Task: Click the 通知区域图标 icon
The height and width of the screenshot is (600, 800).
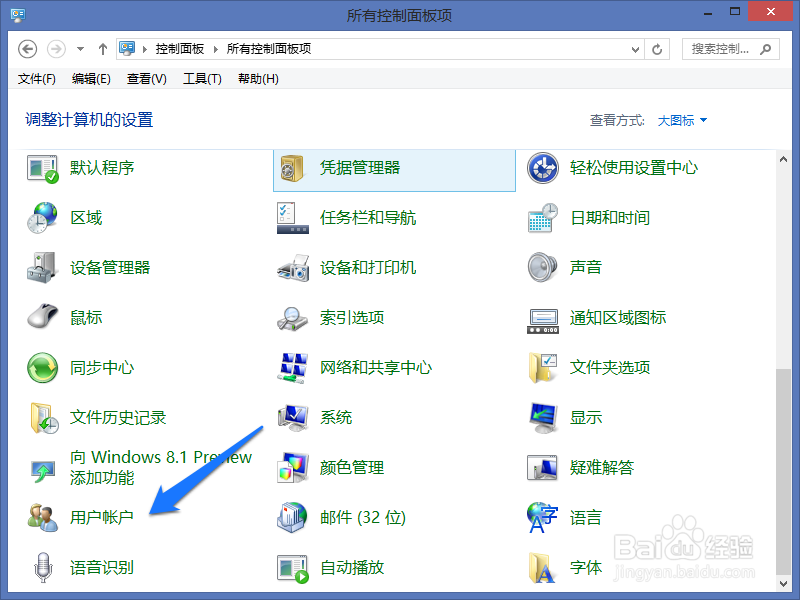Action: pos(543,321)
